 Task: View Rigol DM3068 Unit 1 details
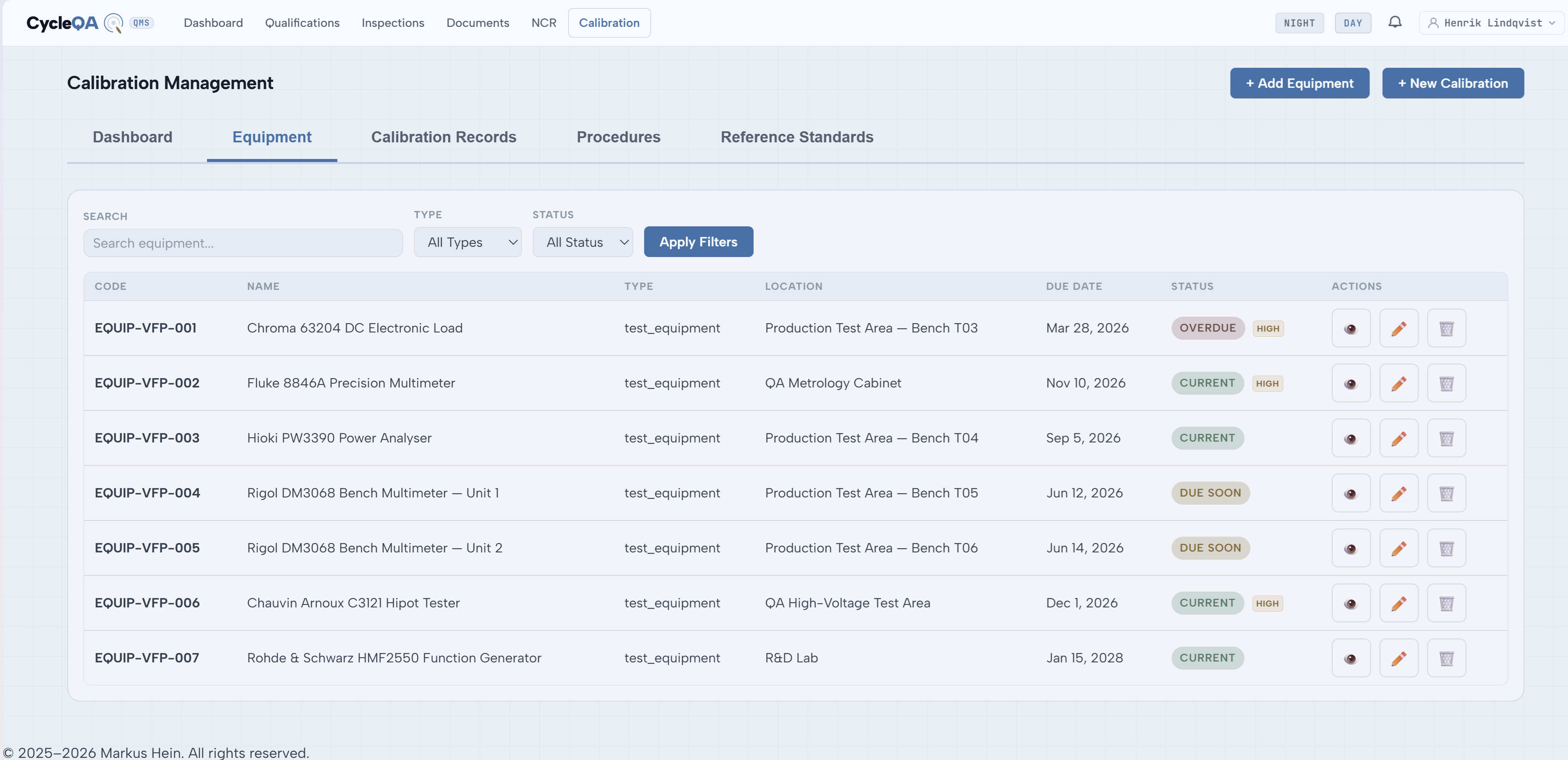pos(1351,493)
